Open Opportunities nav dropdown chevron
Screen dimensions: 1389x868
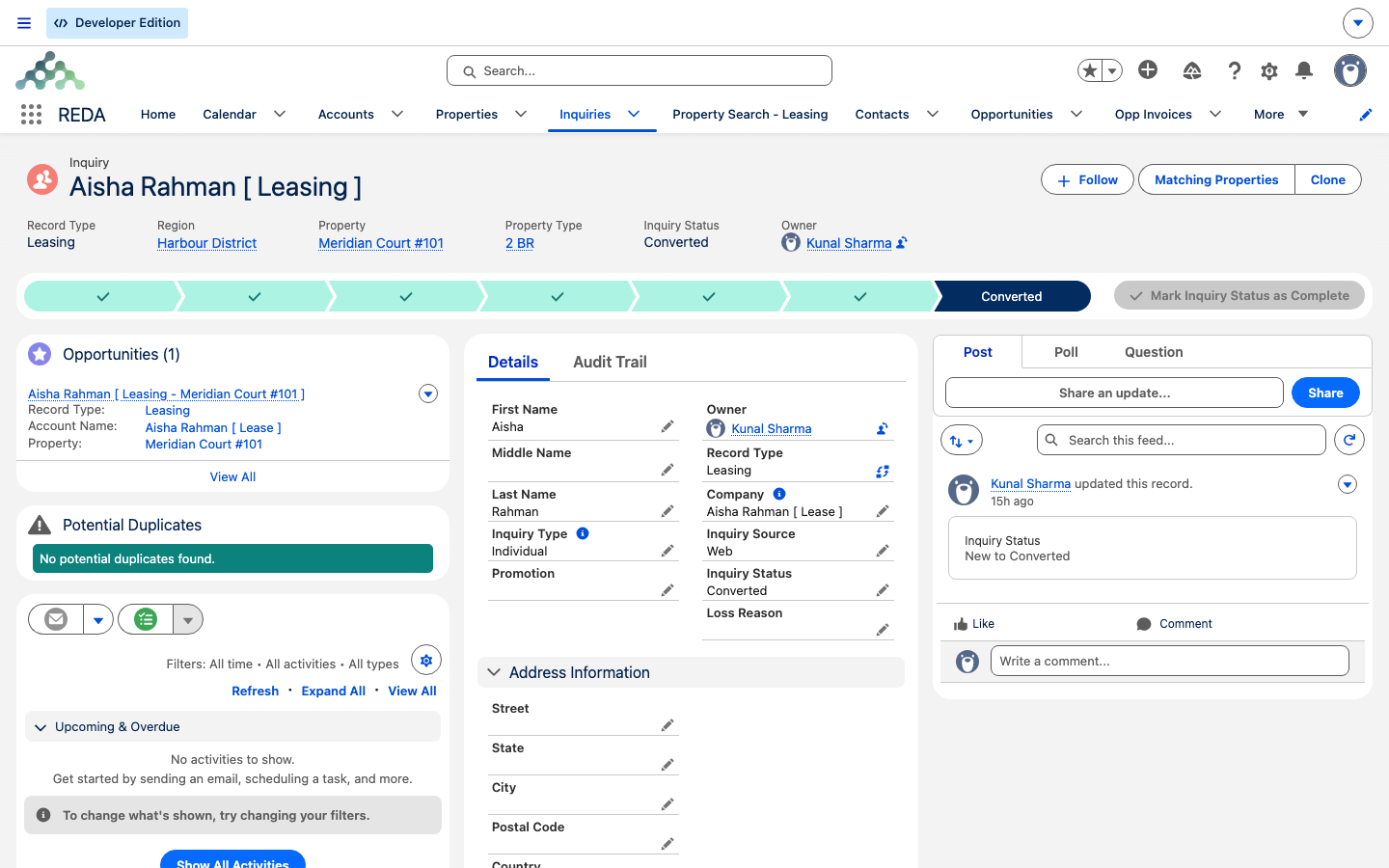(x=1076, y=114)
